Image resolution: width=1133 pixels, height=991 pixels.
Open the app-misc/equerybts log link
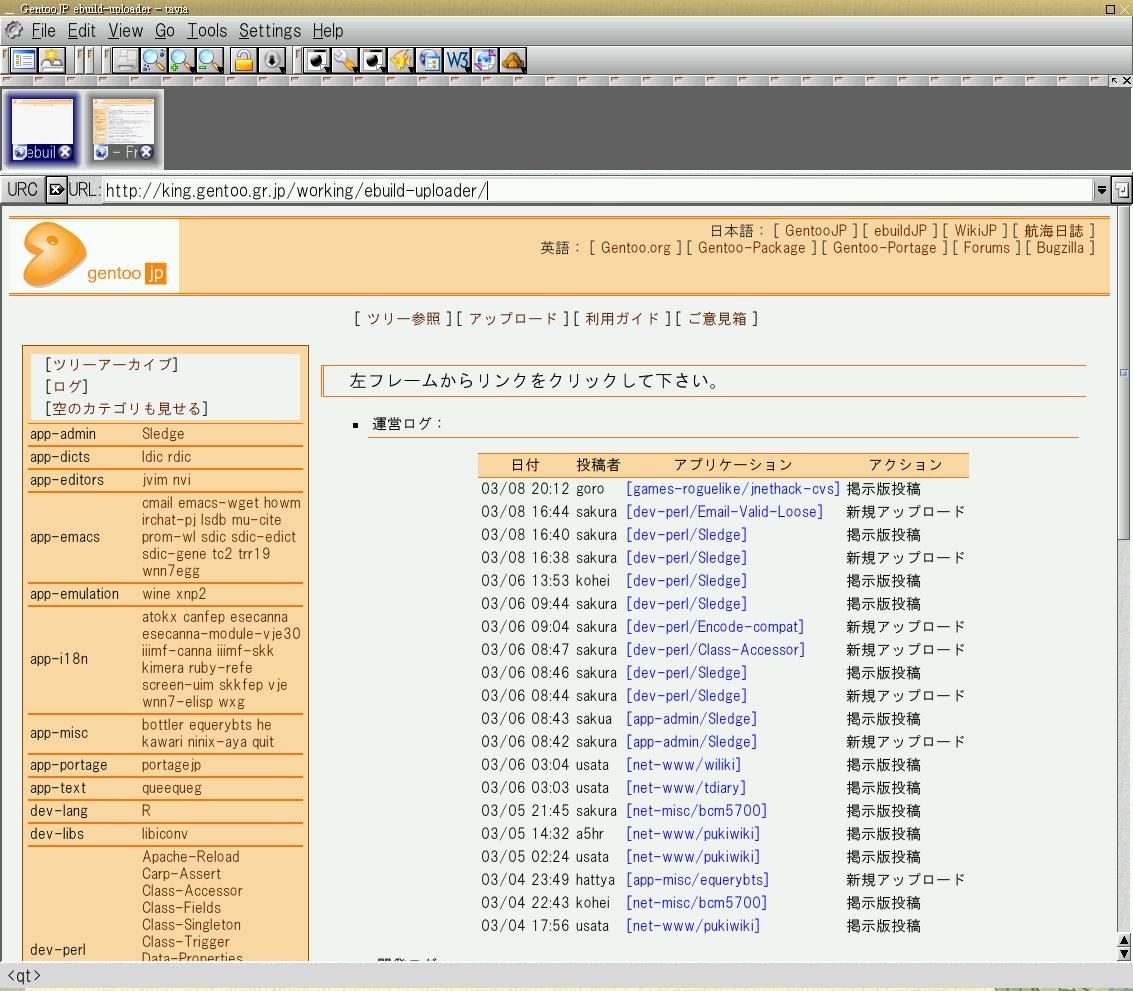(697, 880)
